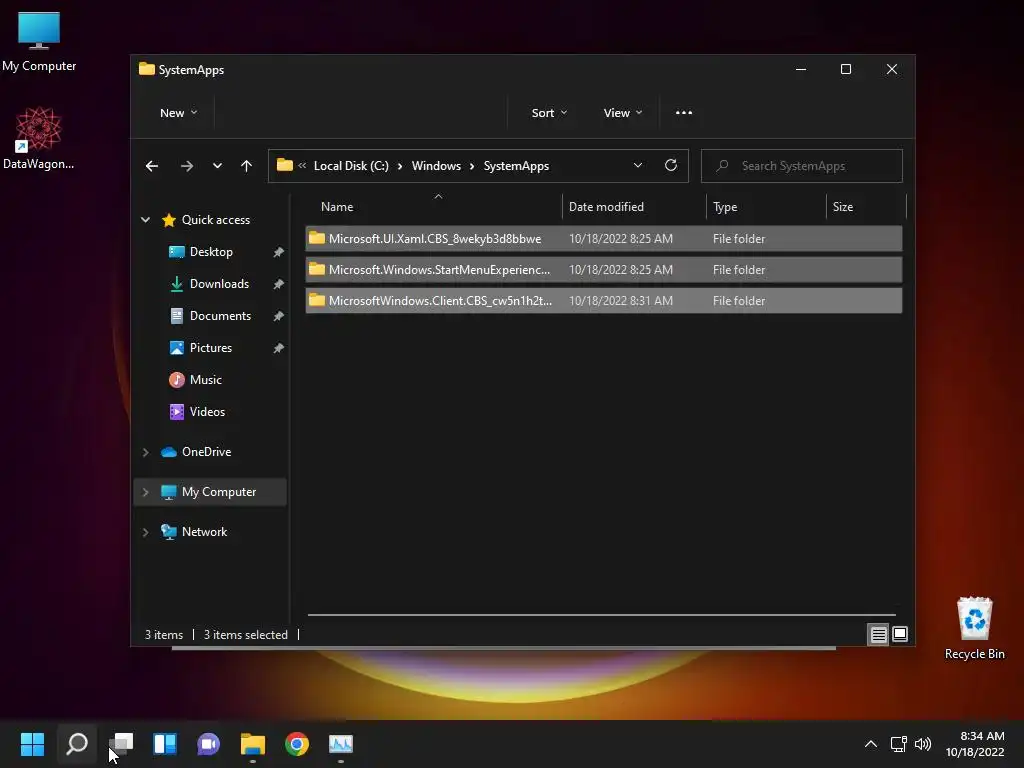Screen dimensions: 1024x768
Task: Select OneDrive in navigation pane
Action: coord(206,452)
